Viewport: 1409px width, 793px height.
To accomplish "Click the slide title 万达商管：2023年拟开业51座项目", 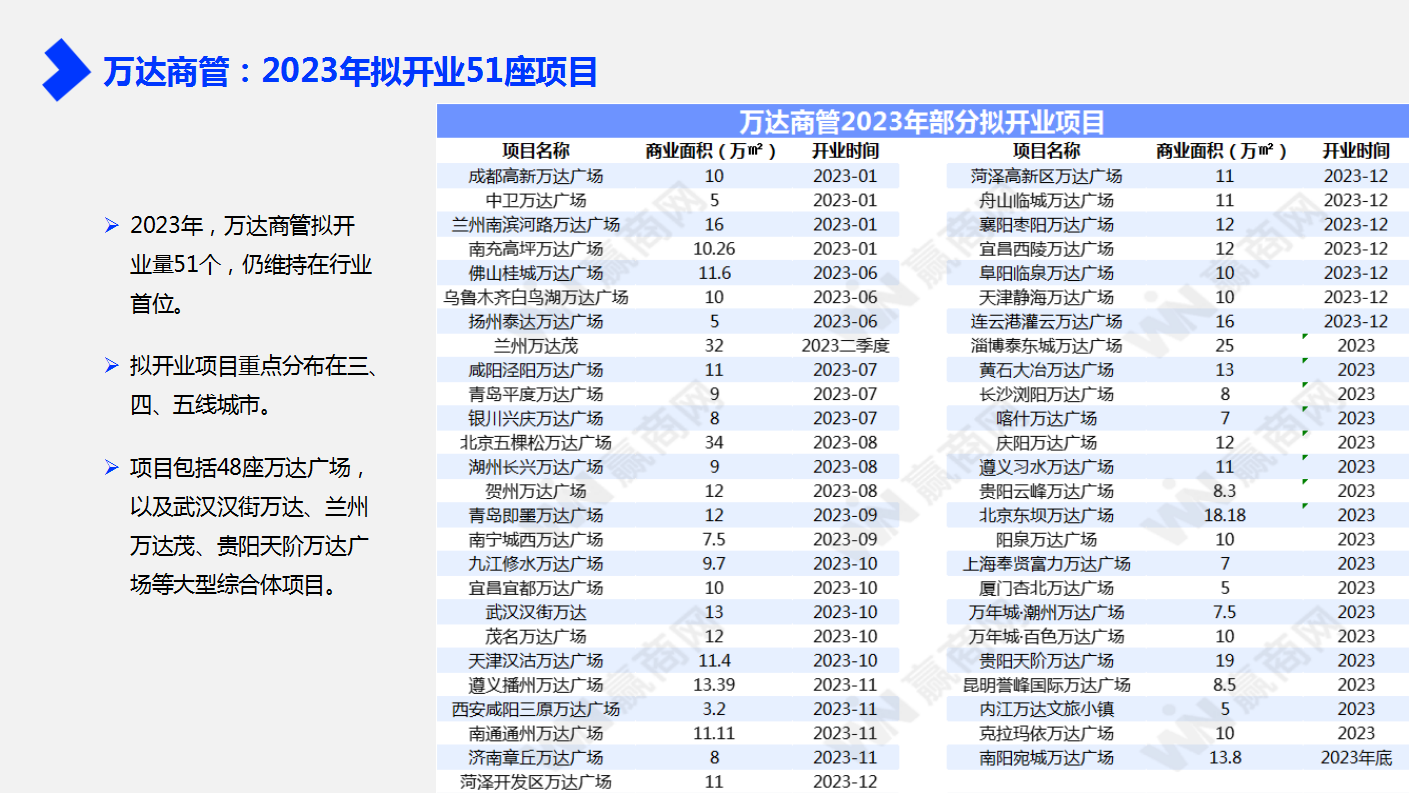I will 351,72.
